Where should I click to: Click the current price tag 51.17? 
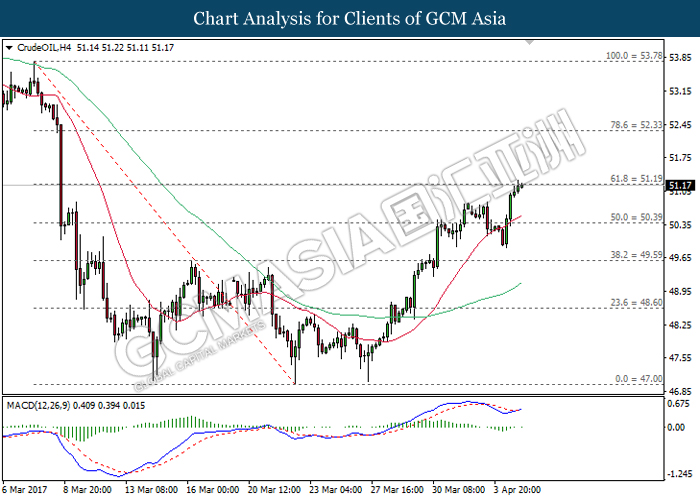tap(680, 185)
